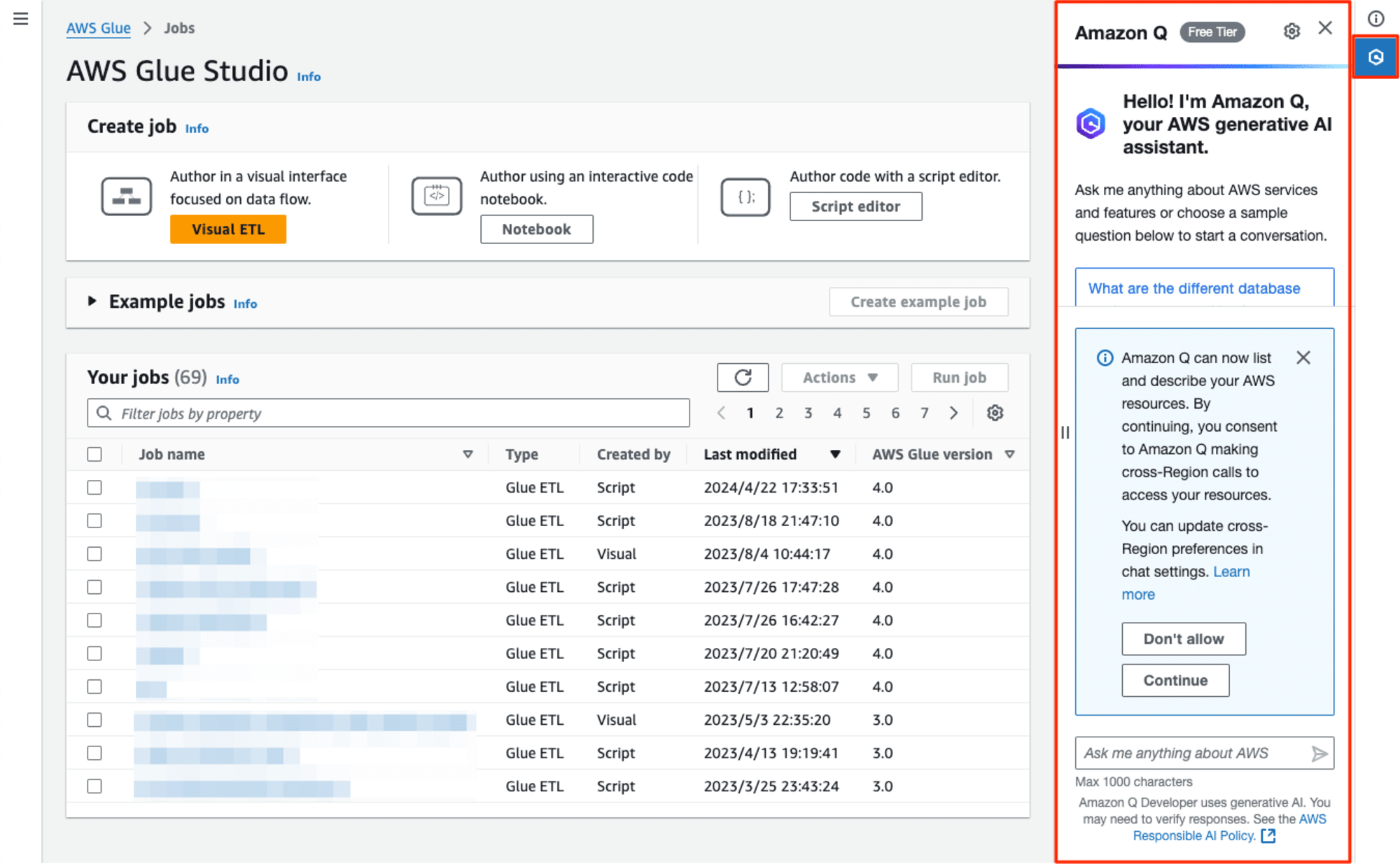This screenshot has width=1400, height=864.
Task: Choose sample question about database
Action: pos(1204,288)
